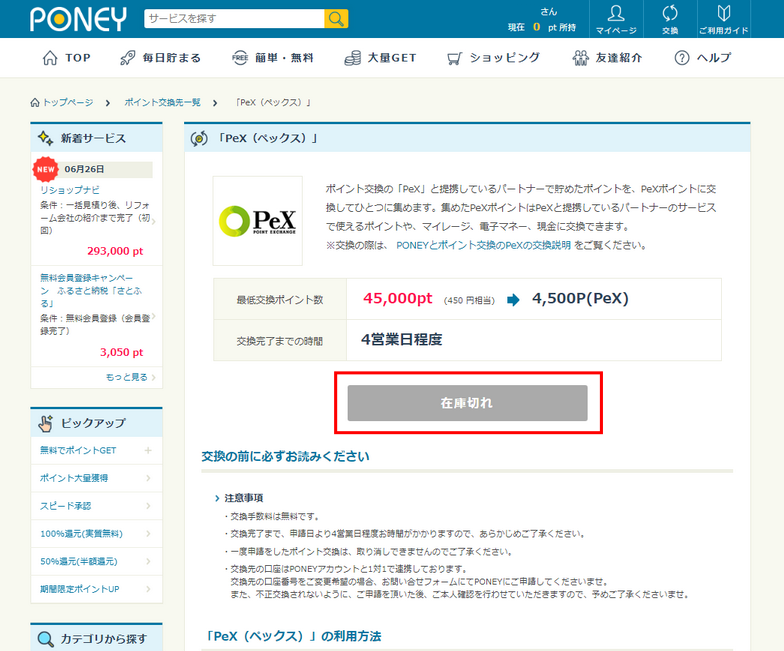
Task: Click the pointing hand ピックアップ icon
Action: pos(46,423)
